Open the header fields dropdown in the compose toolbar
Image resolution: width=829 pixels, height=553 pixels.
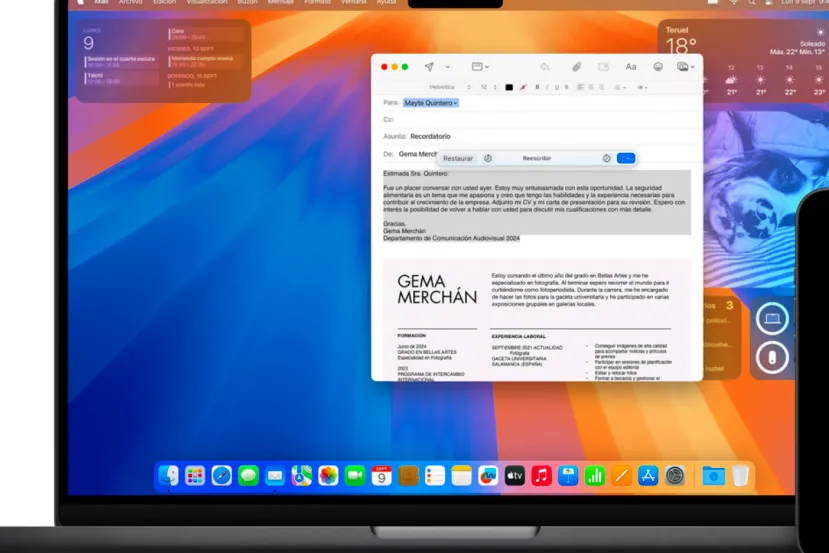coord(480,67)
